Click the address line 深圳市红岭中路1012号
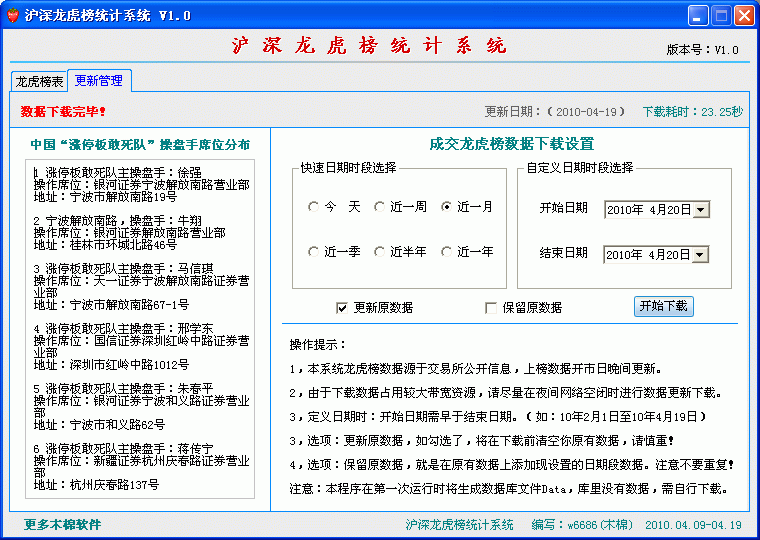 [x=111, y=365]
